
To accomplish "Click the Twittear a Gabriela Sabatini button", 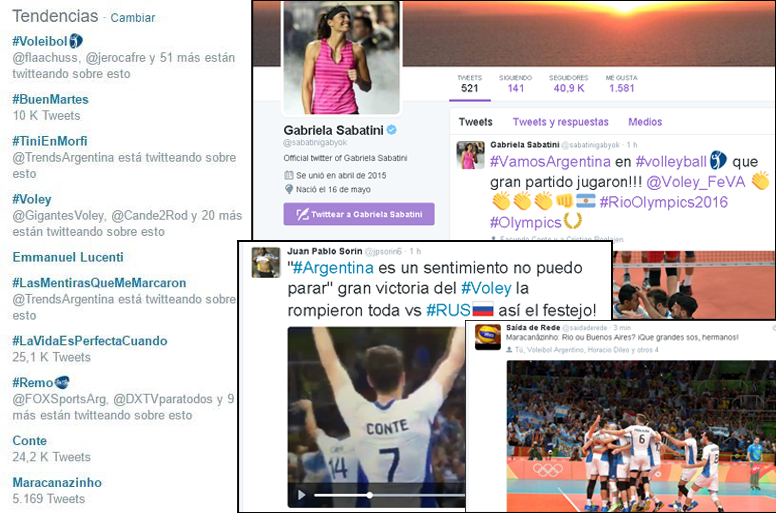I will (x=359, y=214).
